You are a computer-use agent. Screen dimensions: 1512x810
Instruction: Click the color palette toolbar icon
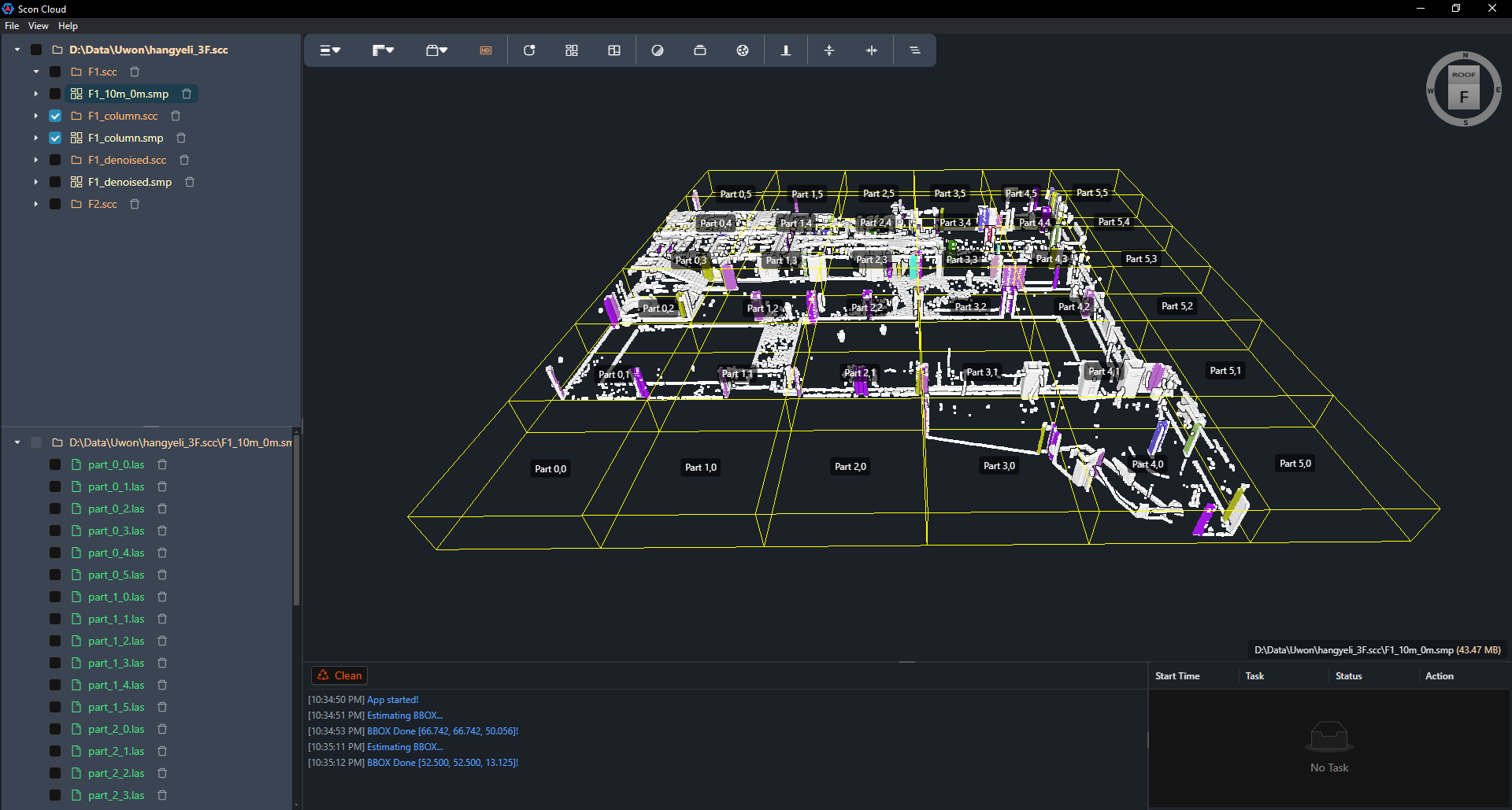743,50
